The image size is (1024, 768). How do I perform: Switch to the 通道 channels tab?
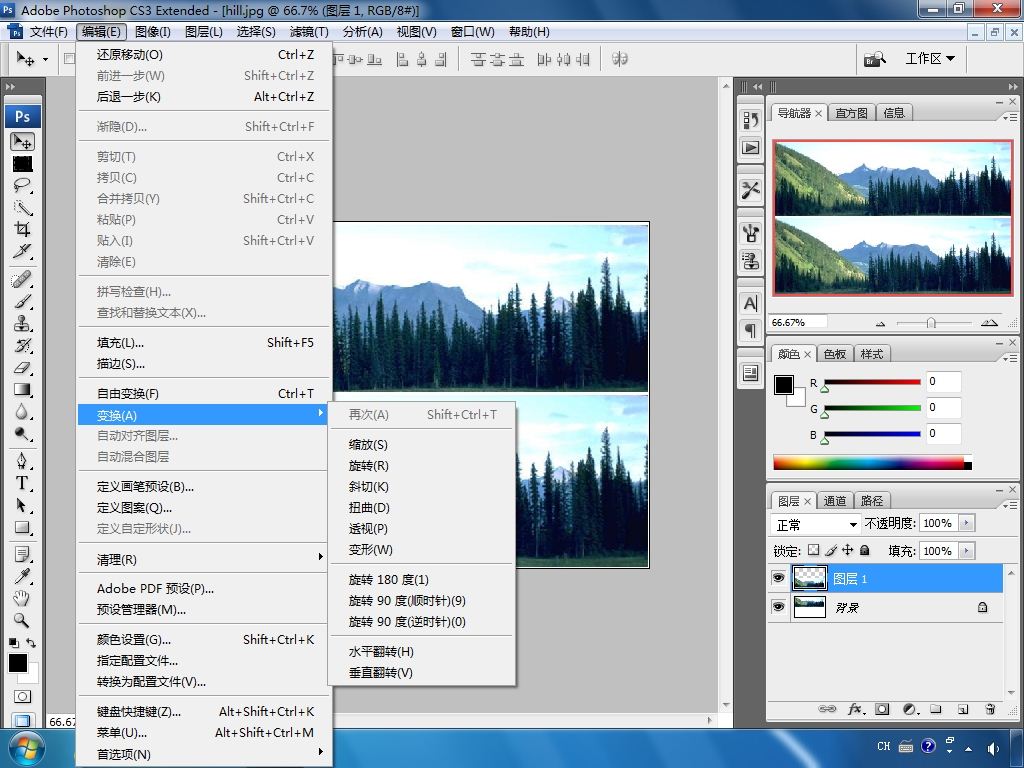click(x=835, y=501)
